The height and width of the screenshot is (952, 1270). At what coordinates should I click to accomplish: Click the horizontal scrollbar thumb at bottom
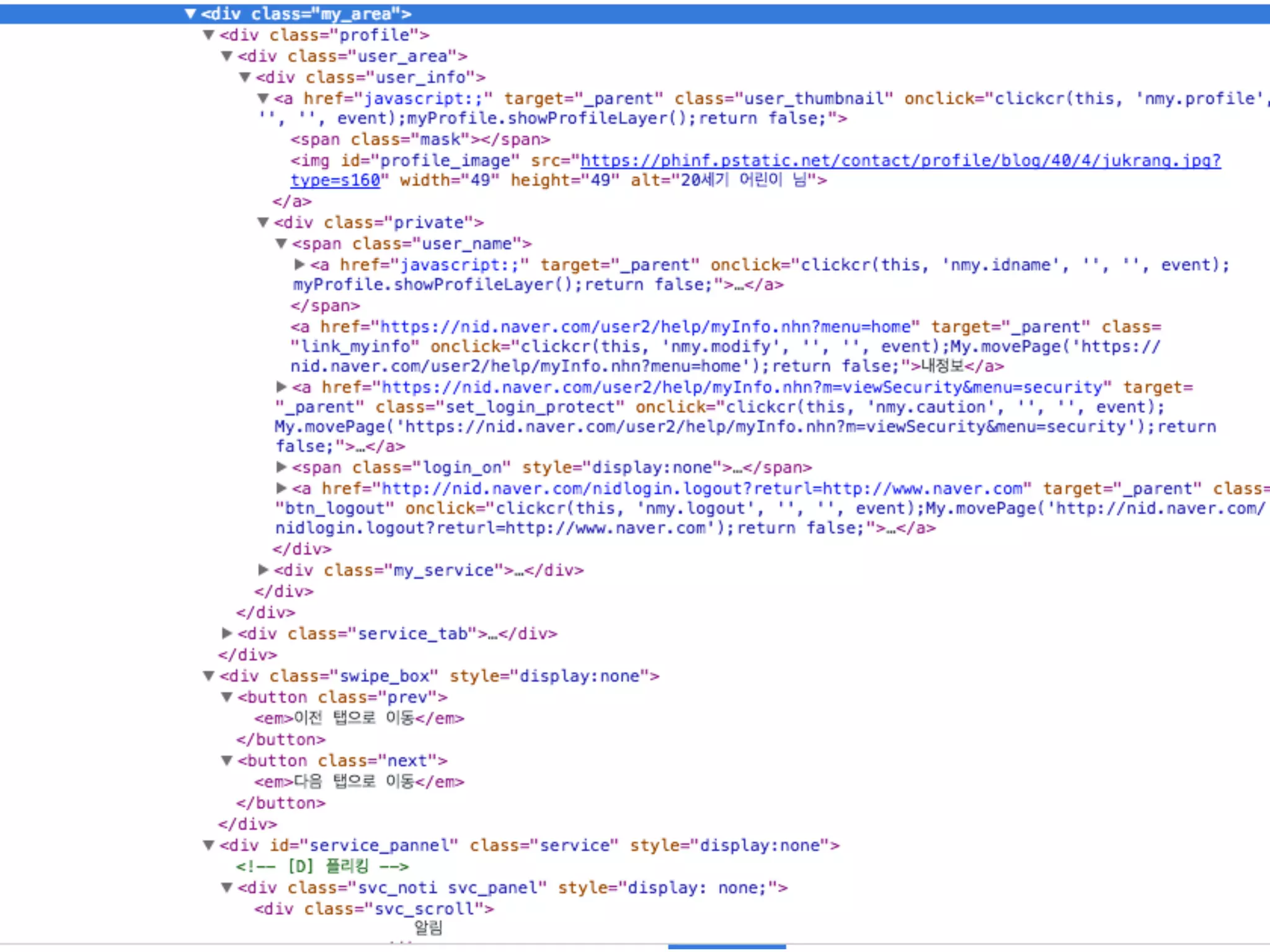coord(727,947)
